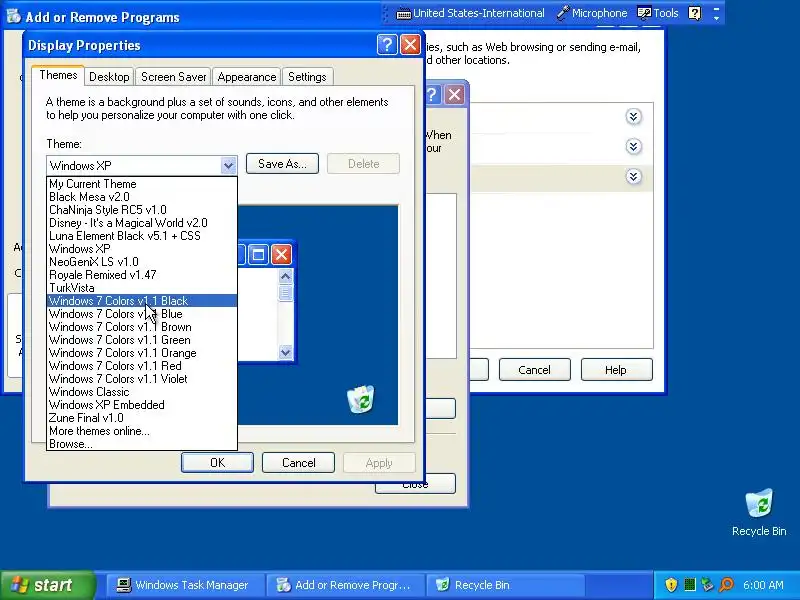The image size is (800, 600).
Task: Open the Tools language bar menu
Action: coord(658,13)
